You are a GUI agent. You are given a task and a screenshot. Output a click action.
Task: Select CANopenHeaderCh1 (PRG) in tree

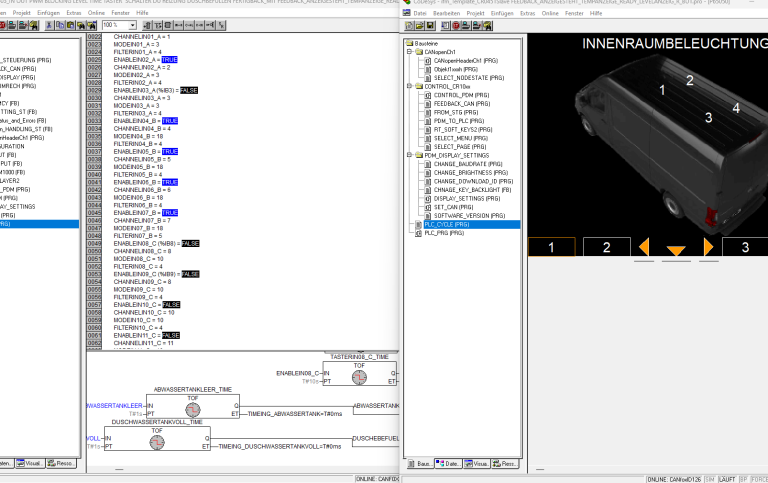point(465,60)
